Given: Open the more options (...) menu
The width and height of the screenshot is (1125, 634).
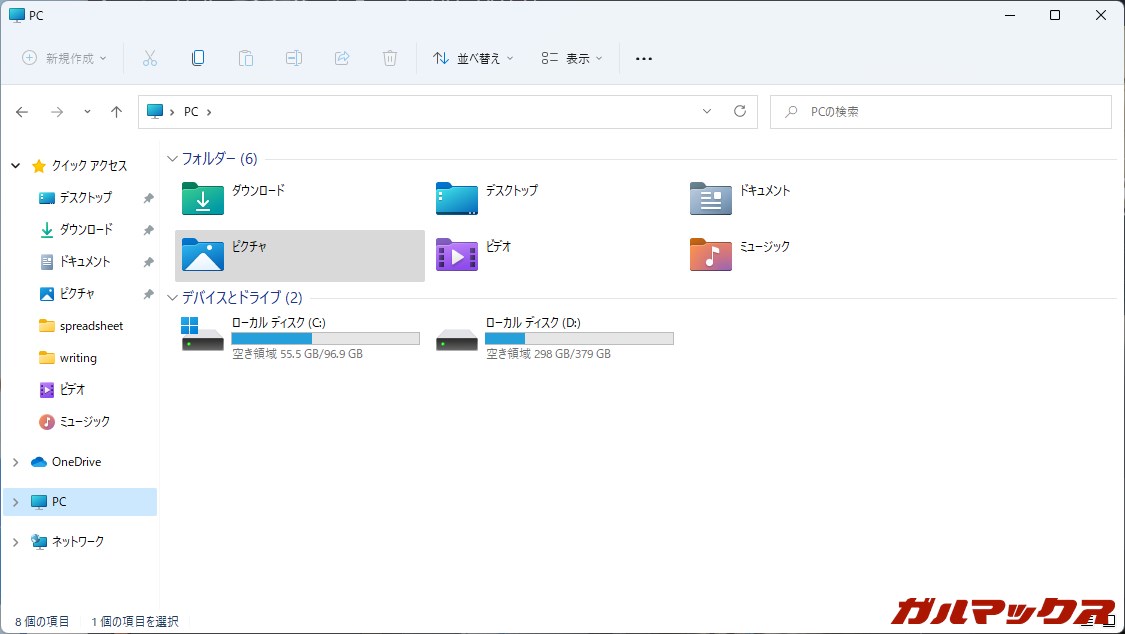Looking at the screenshot, I should pyautogui.click(x=643, y=58).
